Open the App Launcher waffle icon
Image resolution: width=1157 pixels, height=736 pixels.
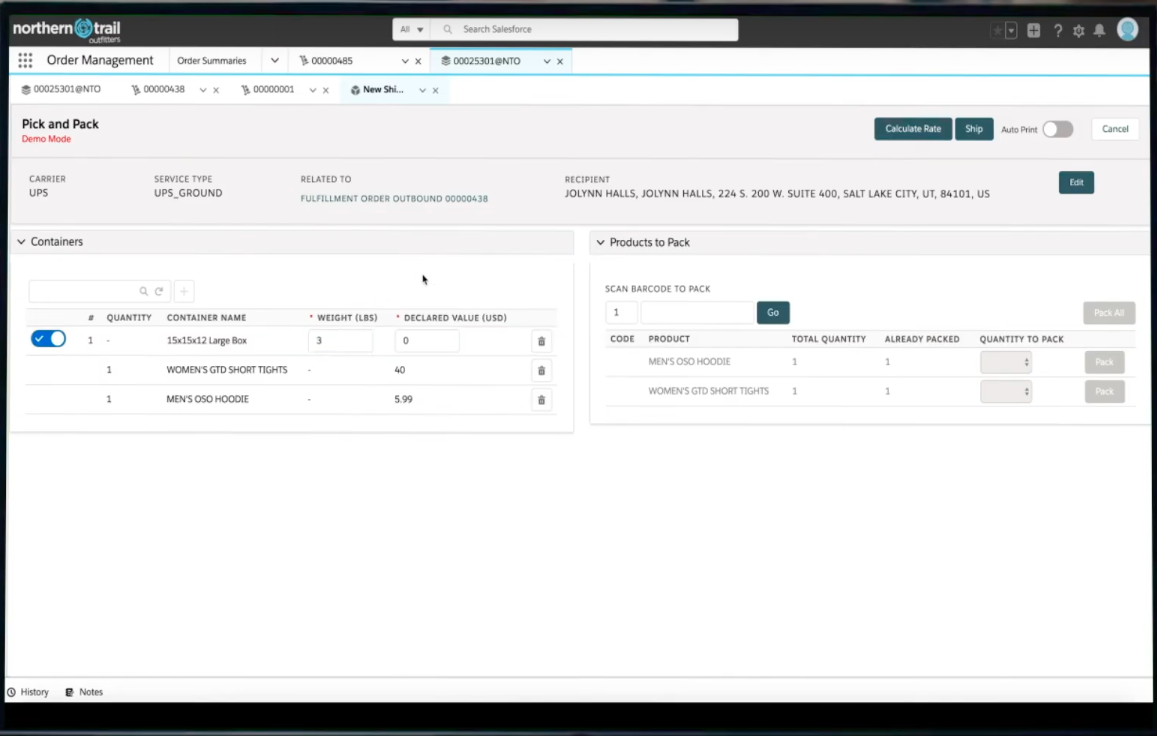(x=25, y=61)
